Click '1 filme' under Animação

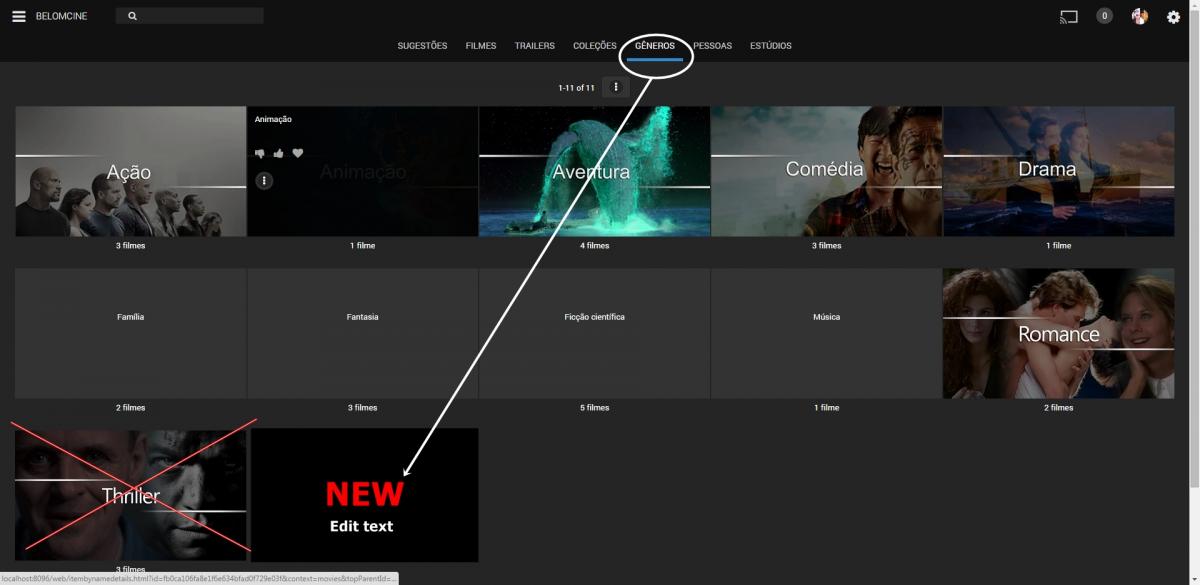tap(363, 246)
